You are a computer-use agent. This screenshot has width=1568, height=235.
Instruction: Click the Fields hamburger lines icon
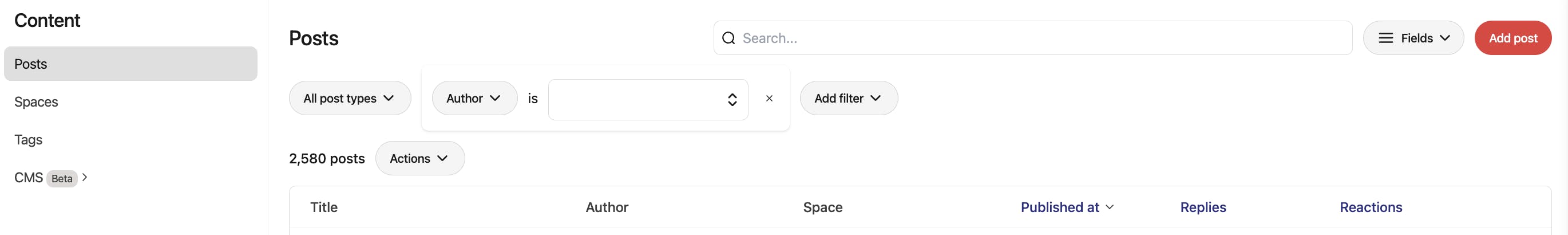[x=1385, y=38]
